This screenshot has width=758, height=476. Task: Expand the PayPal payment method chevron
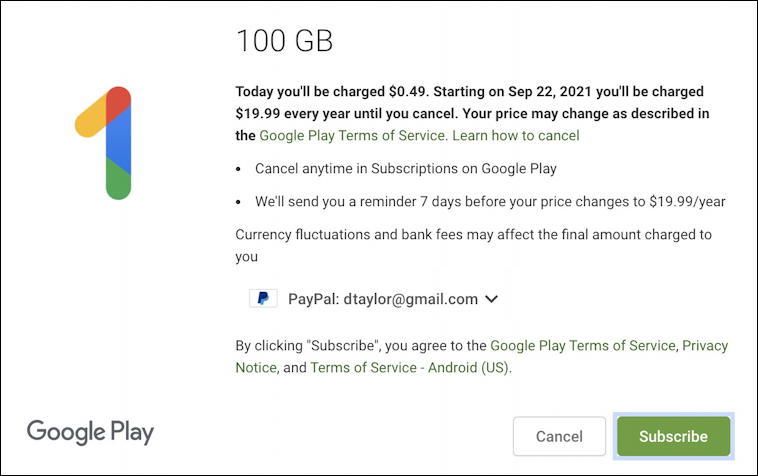point(491,299)
